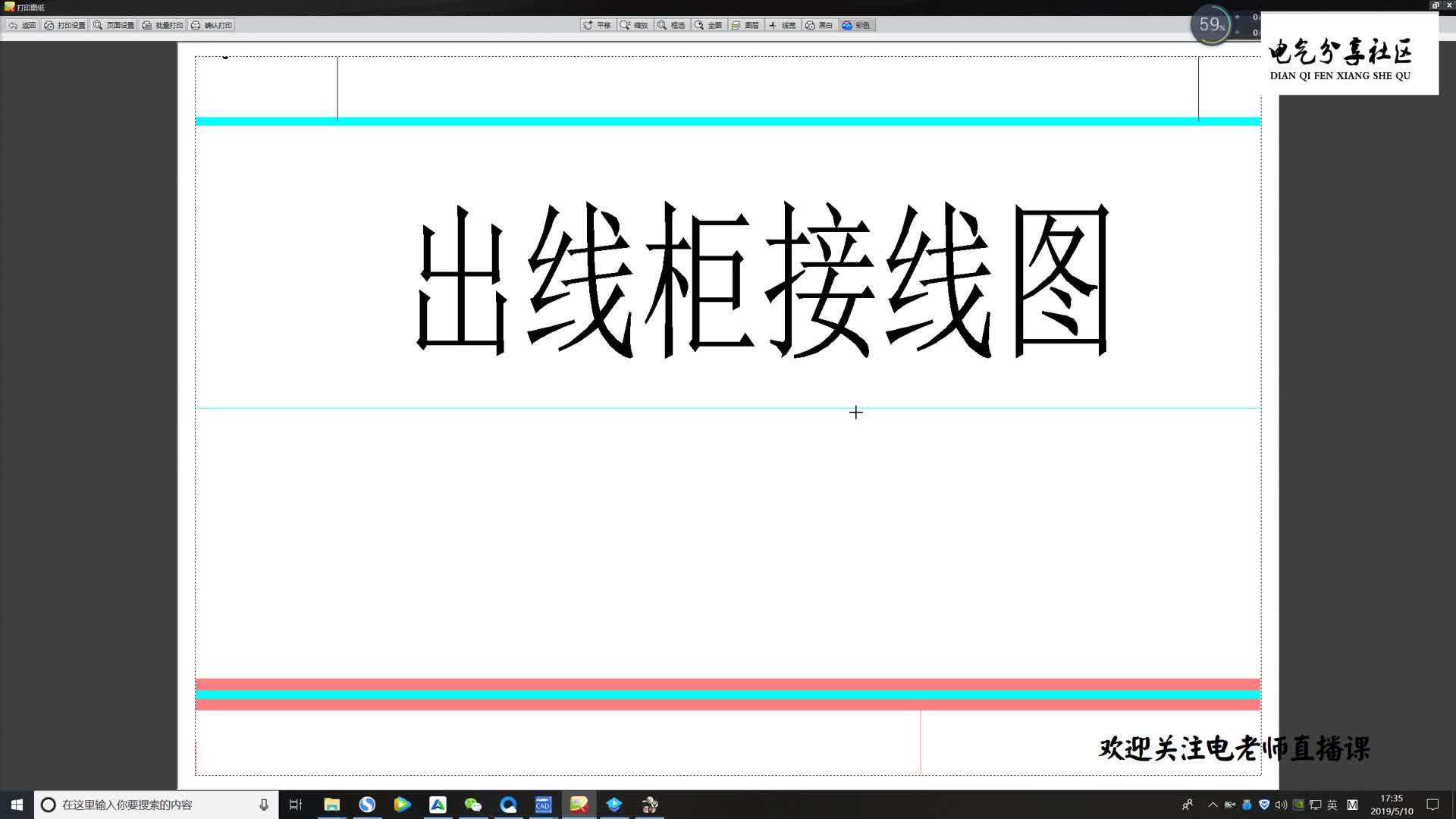Open WeChat from the taskbar
Screen dimensions: 1456x819
click(x=473, y=805)
